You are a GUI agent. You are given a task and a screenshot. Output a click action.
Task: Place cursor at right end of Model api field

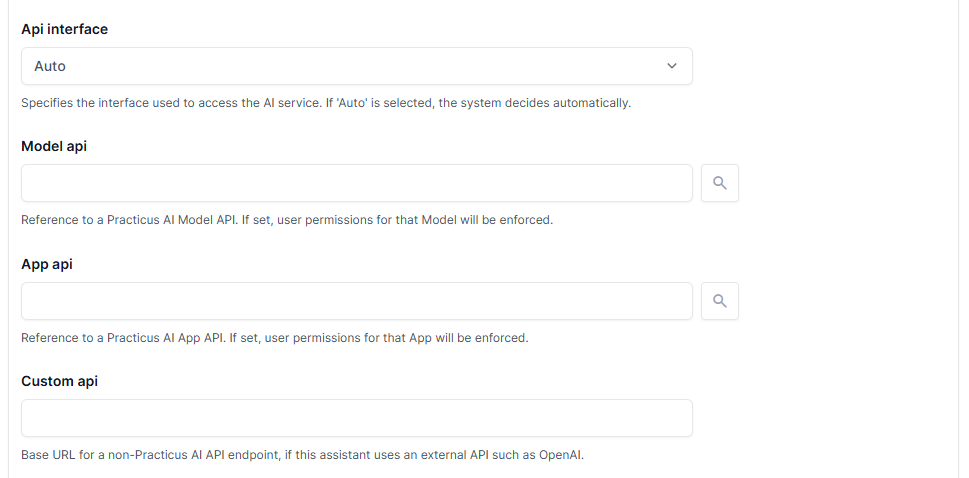pos(680,183)
